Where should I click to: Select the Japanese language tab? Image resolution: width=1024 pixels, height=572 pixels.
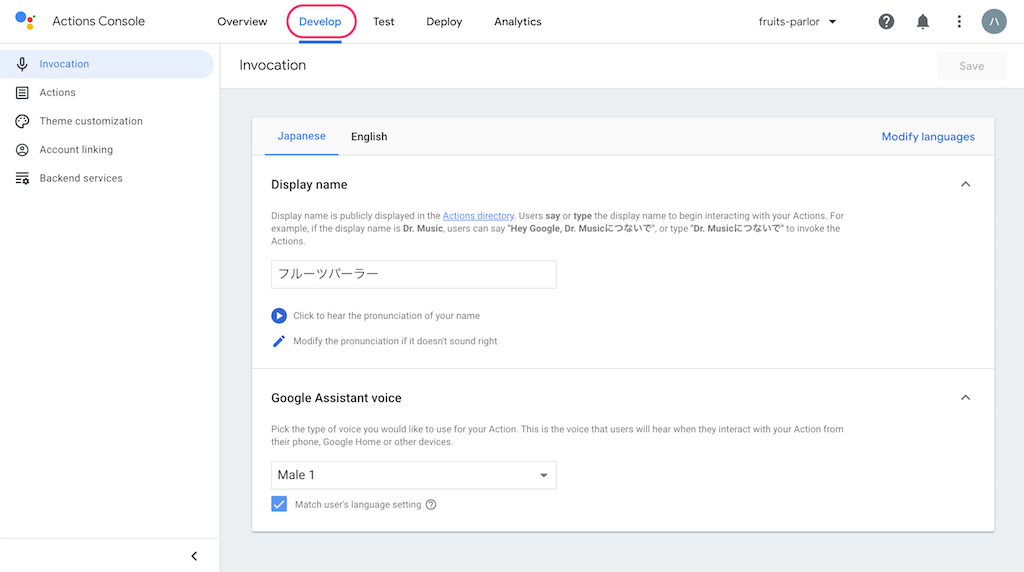[302, 136]
